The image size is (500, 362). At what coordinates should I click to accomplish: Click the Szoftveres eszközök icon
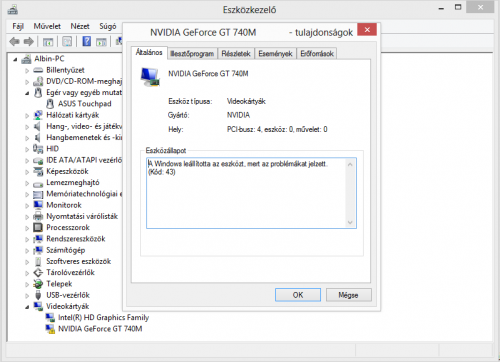pyautogui.click(x=38, y=261)
